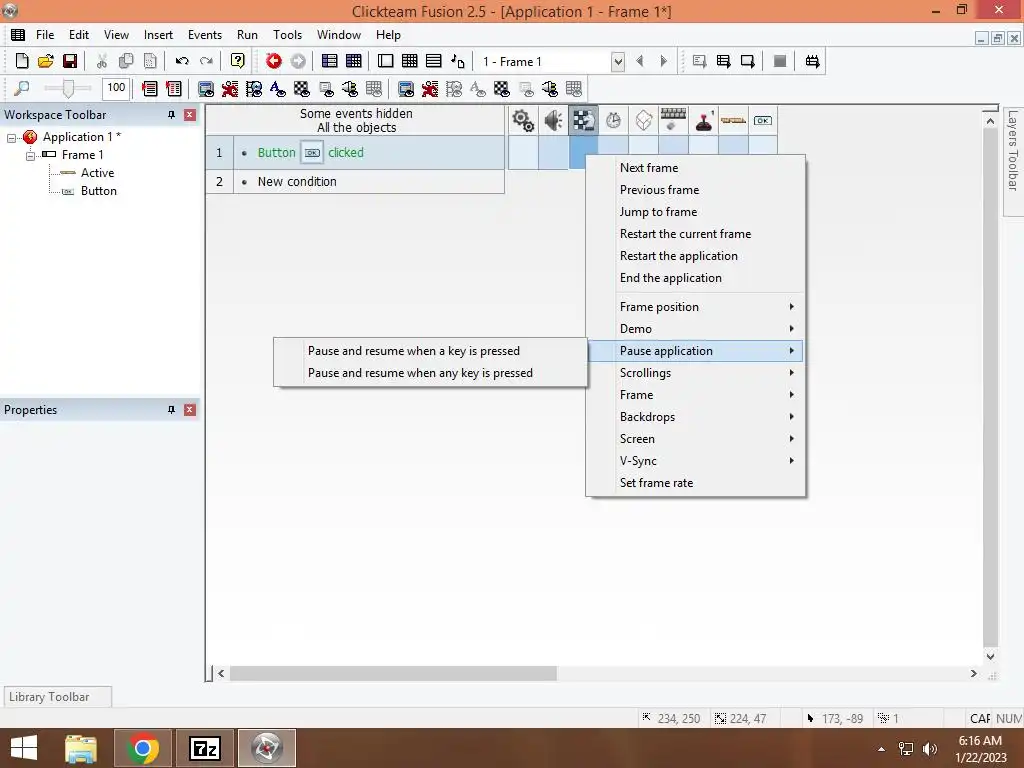Go to the previous frame arrow
Screen dimensions: 1024x768
[640, 61]
